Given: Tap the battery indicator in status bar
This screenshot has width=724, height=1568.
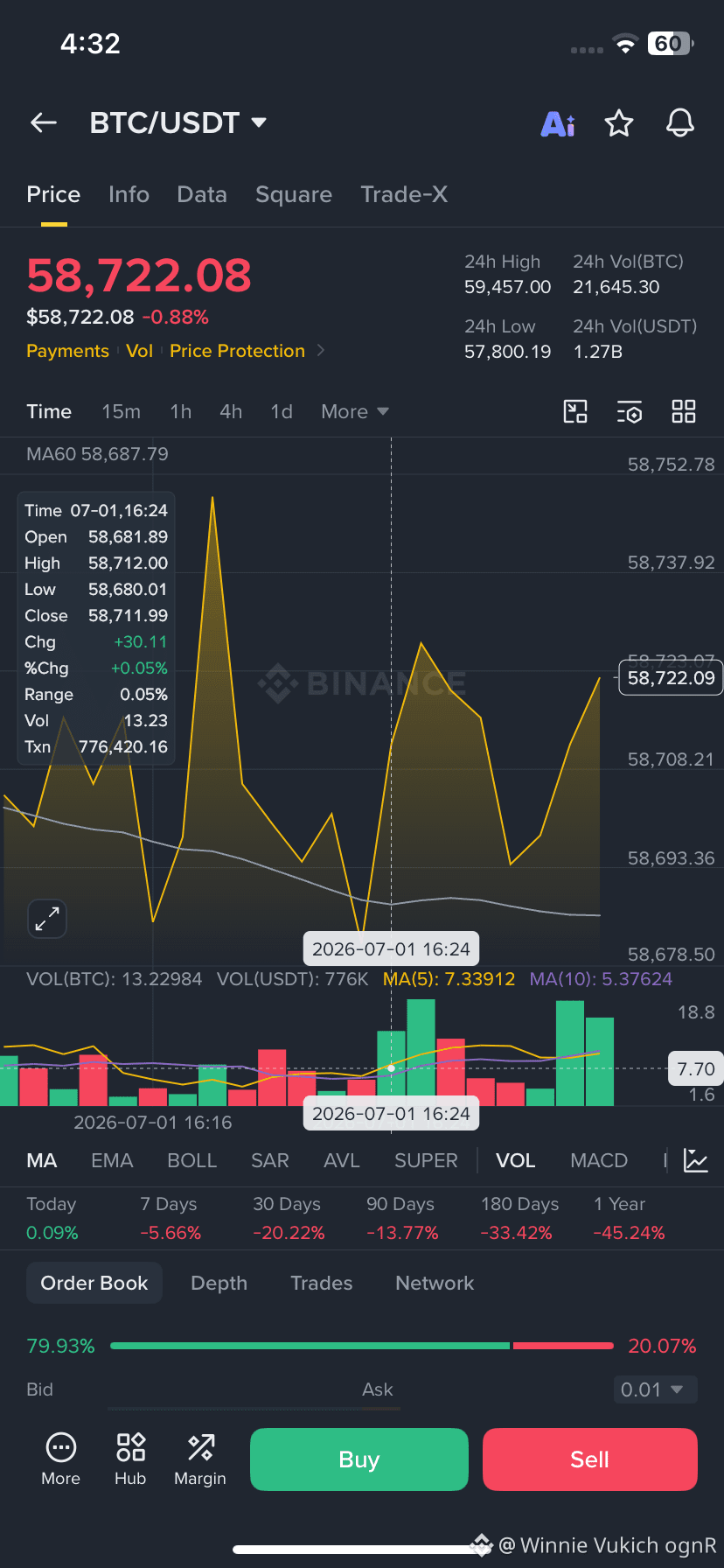Looking at the screenshot, I should click(671, 44).
